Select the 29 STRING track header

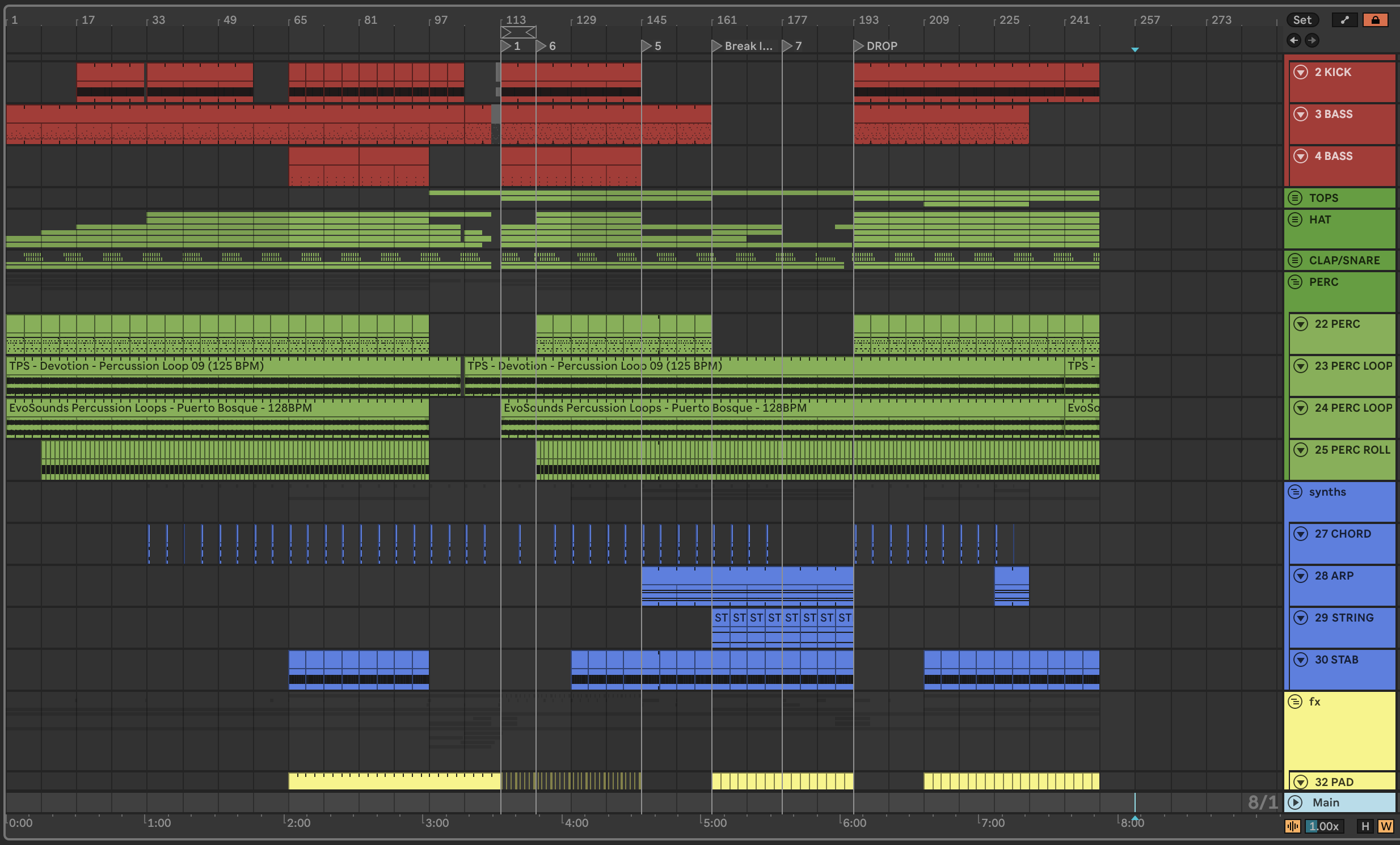coord(1343,618)
